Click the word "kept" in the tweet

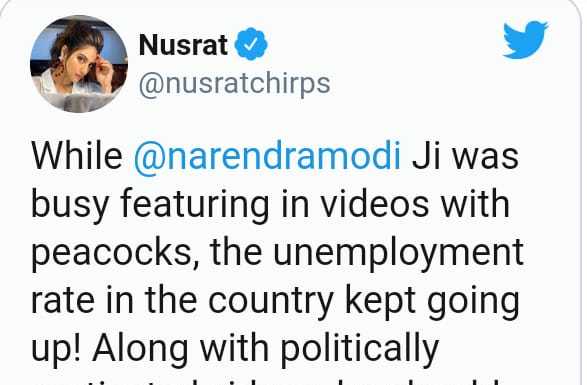coord(380,302)
